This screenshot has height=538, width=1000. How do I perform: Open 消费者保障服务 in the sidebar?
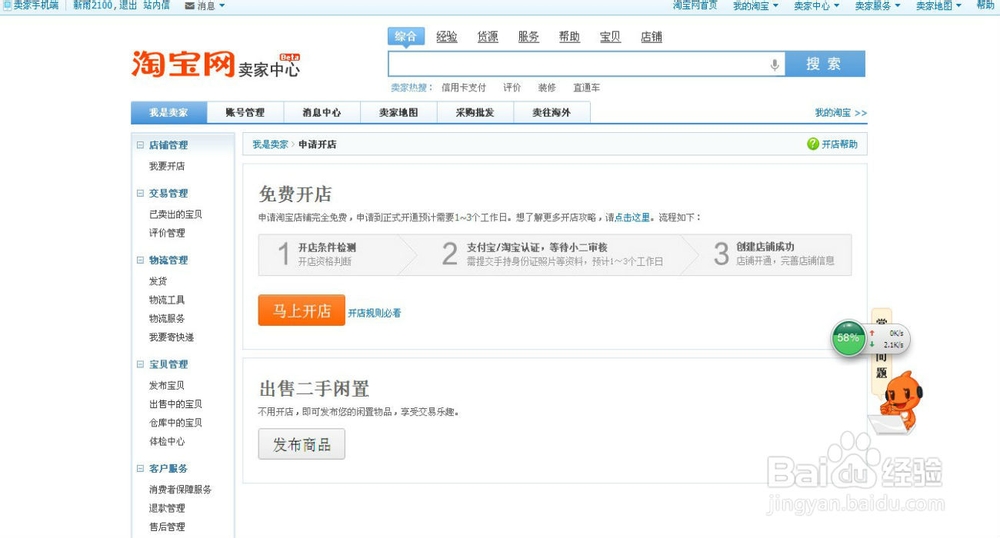pyautogui.click(x=180, y=490)
